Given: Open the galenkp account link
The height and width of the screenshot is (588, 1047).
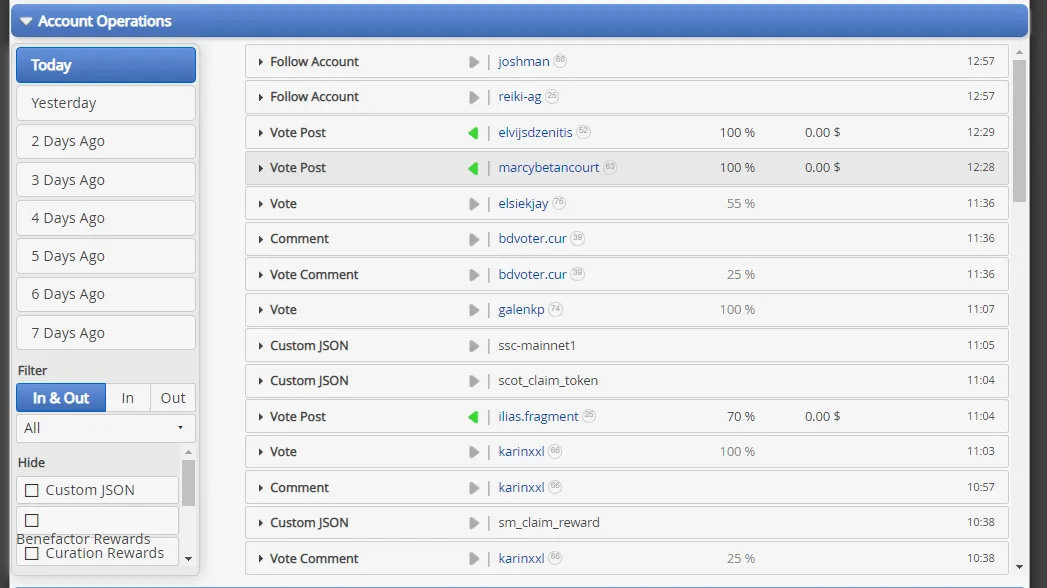Looking at the screenshot, I should coord(521,310).
